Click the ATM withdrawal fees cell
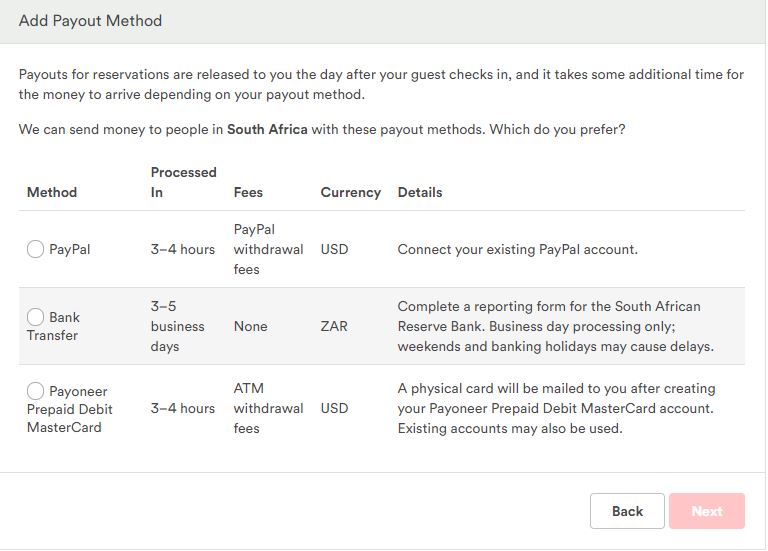 click(x=268, y=408)
